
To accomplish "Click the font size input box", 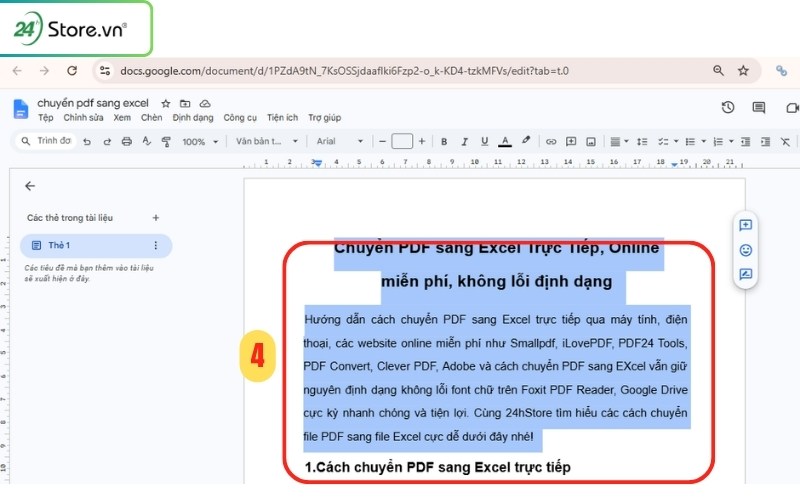I will point(402,141).
